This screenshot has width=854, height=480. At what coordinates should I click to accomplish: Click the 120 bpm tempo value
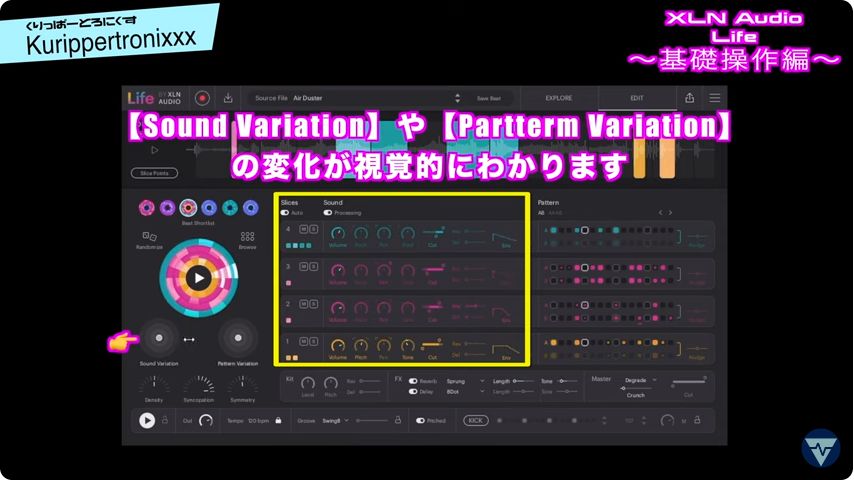259,421
